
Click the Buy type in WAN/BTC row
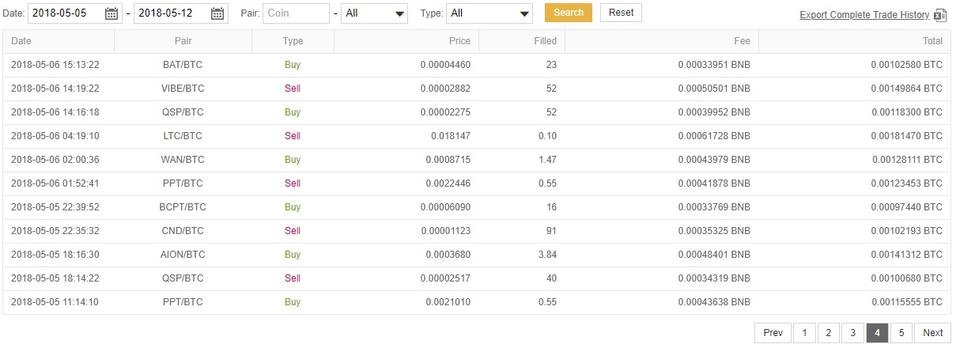(293, 160)
